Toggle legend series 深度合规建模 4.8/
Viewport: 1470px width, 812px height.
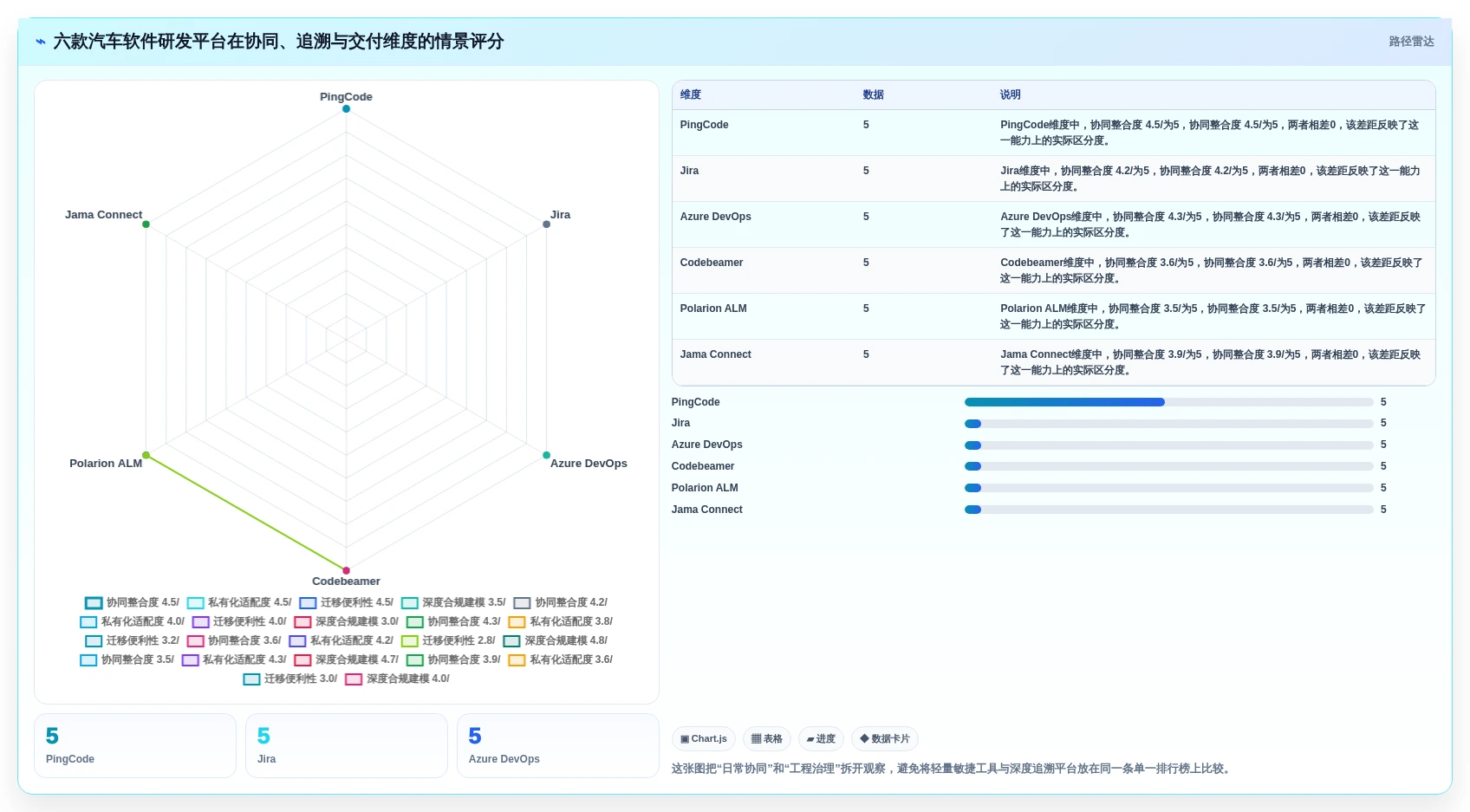[555, 640]
